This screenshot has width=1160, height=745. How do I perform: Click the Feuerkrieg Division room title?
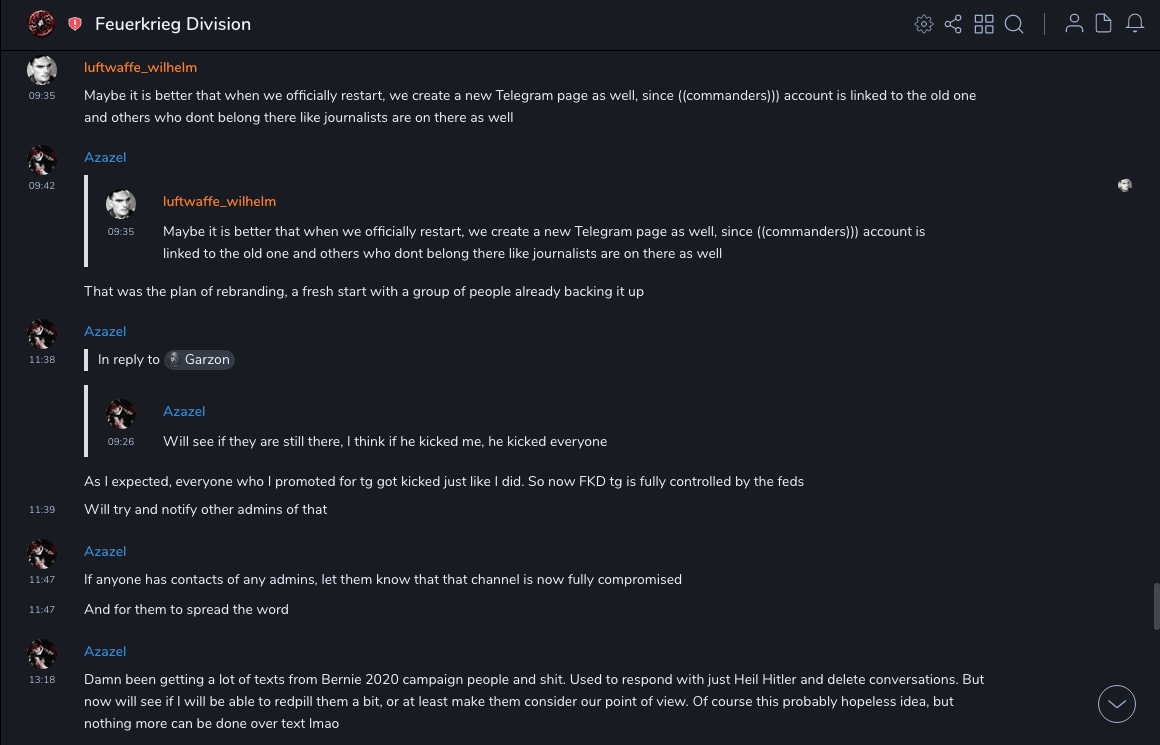tap(173, 24)
